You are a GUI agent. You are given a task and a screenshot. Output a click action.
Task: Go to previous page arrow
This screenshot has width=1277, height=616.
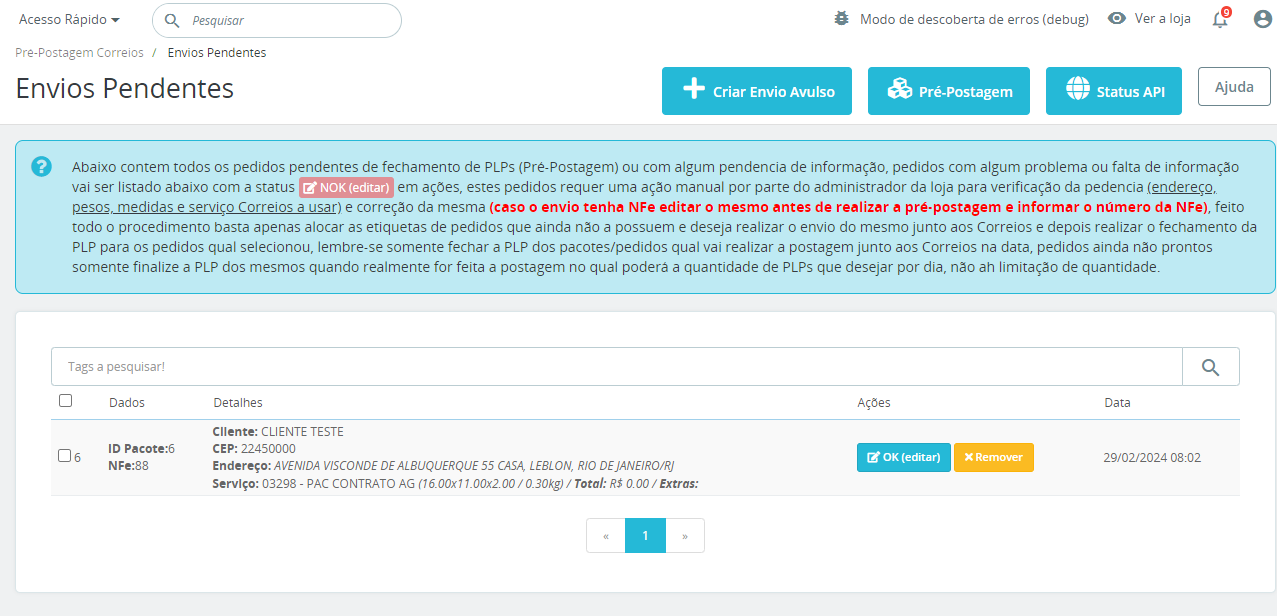tap(606, 536)
